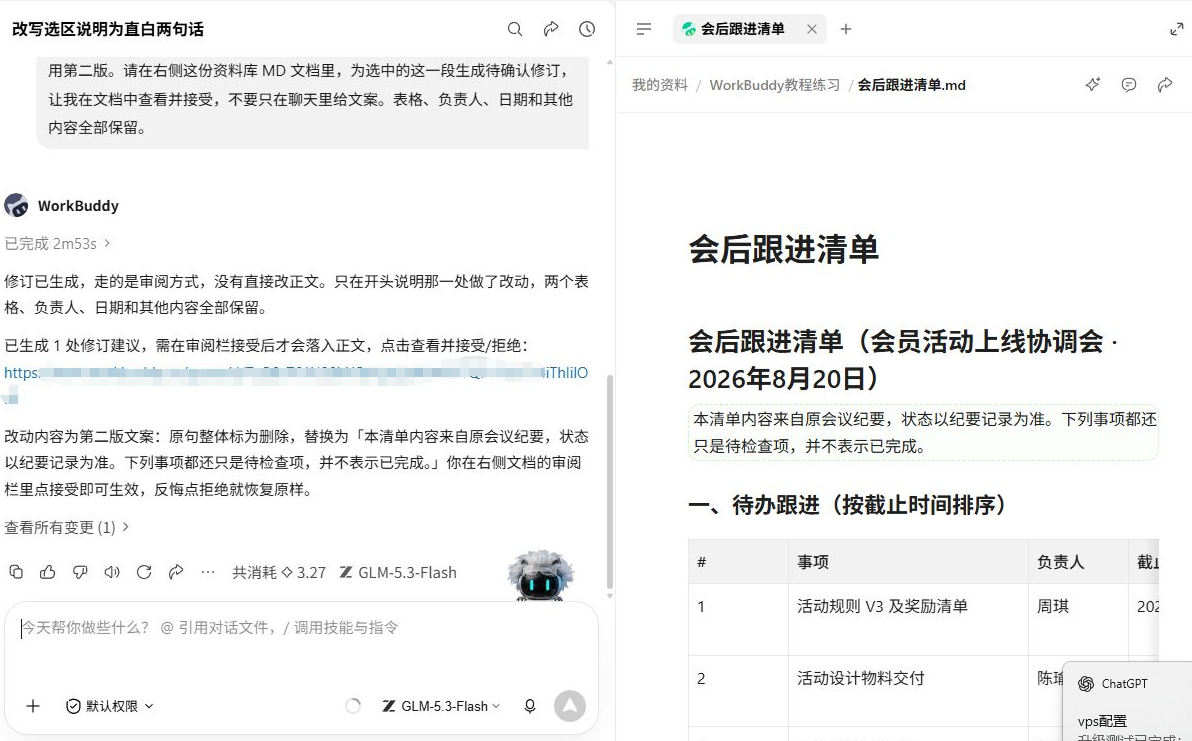Toggle the document outline list icon
Image resolution: width=1192 pixels, height=741 pixels.
click(644, 29)
